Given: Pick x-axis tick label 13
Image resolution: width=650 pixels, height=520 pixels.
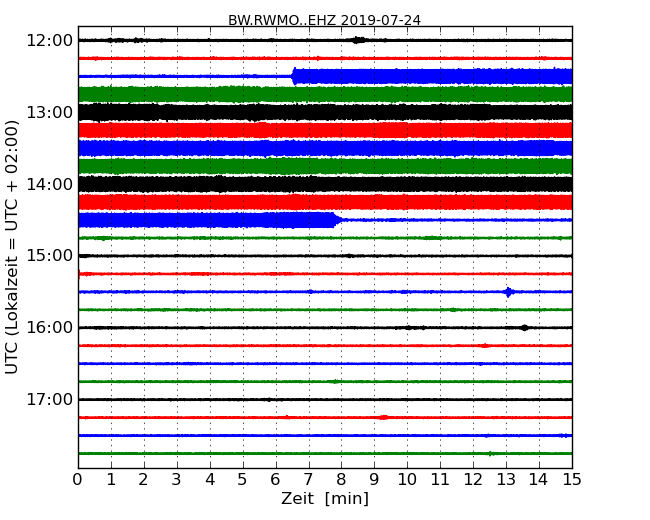Looking at the screenshot, I should click(506, 480).
